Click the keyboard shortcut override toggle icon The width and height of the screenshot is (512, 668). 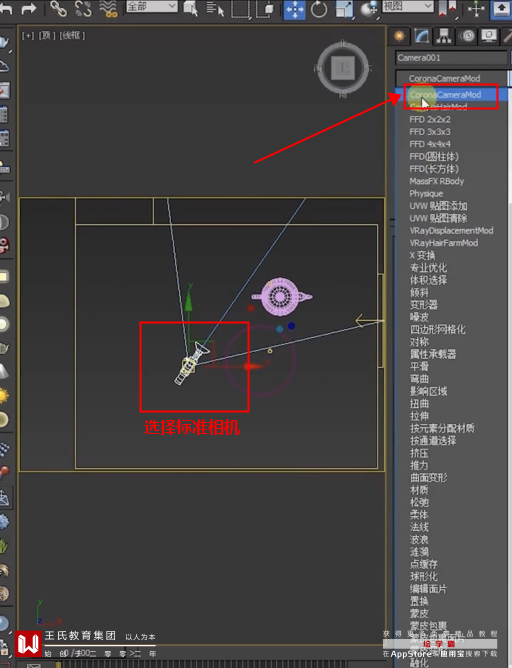pos(501,9)
